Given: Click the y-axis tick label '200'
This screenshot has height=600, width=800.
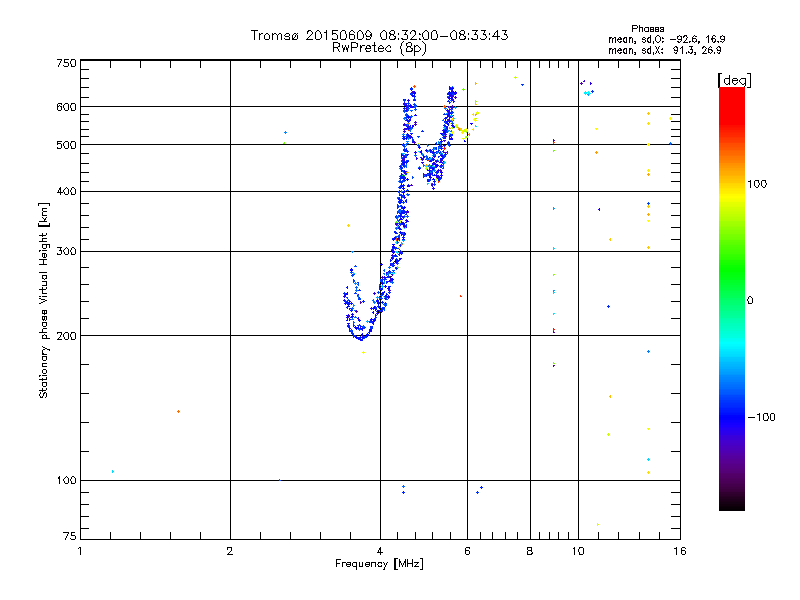Looking at the screenshot, I should click(66, 336).
